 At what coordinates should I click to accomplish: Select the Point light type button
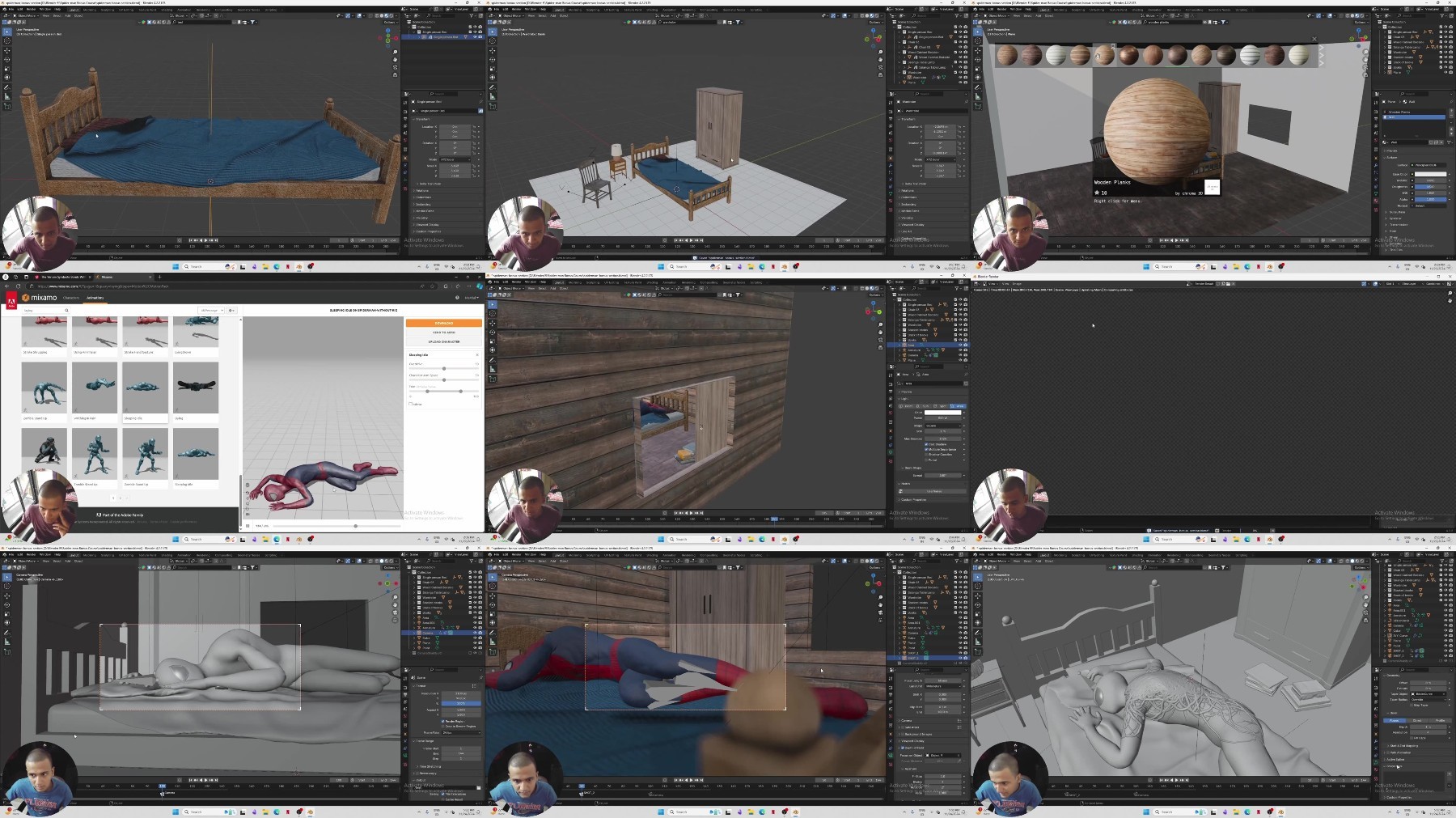[x=906, y=406]
